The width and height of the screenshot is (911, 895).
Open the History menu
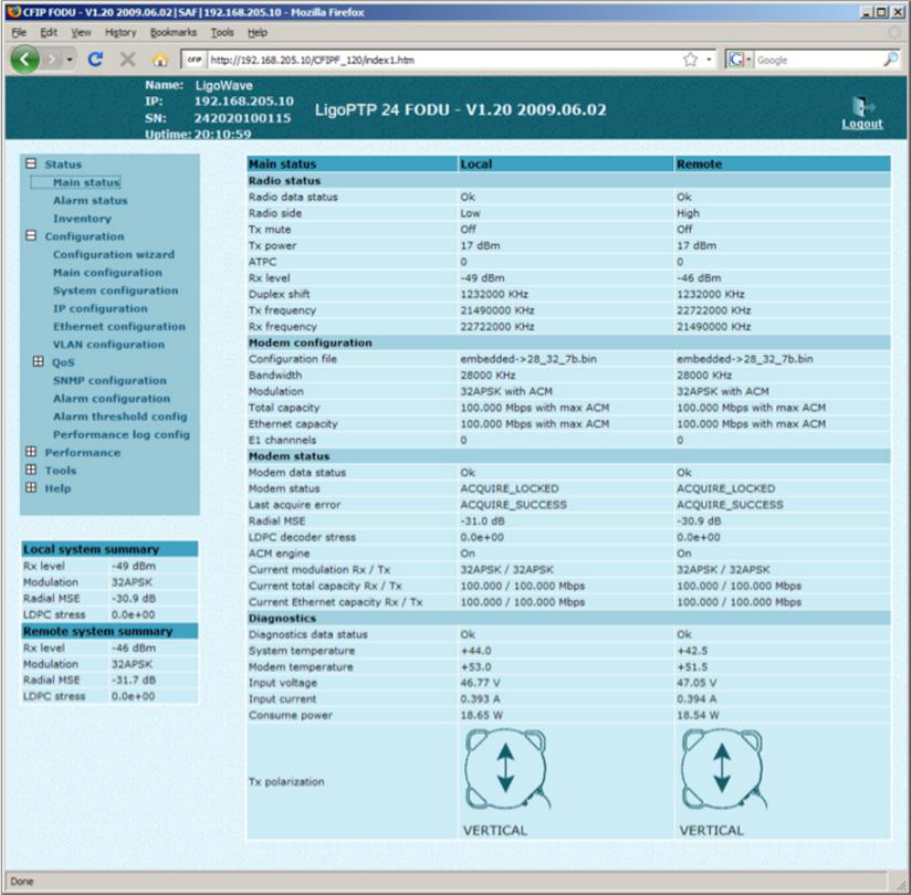click(x=120, y=33)
